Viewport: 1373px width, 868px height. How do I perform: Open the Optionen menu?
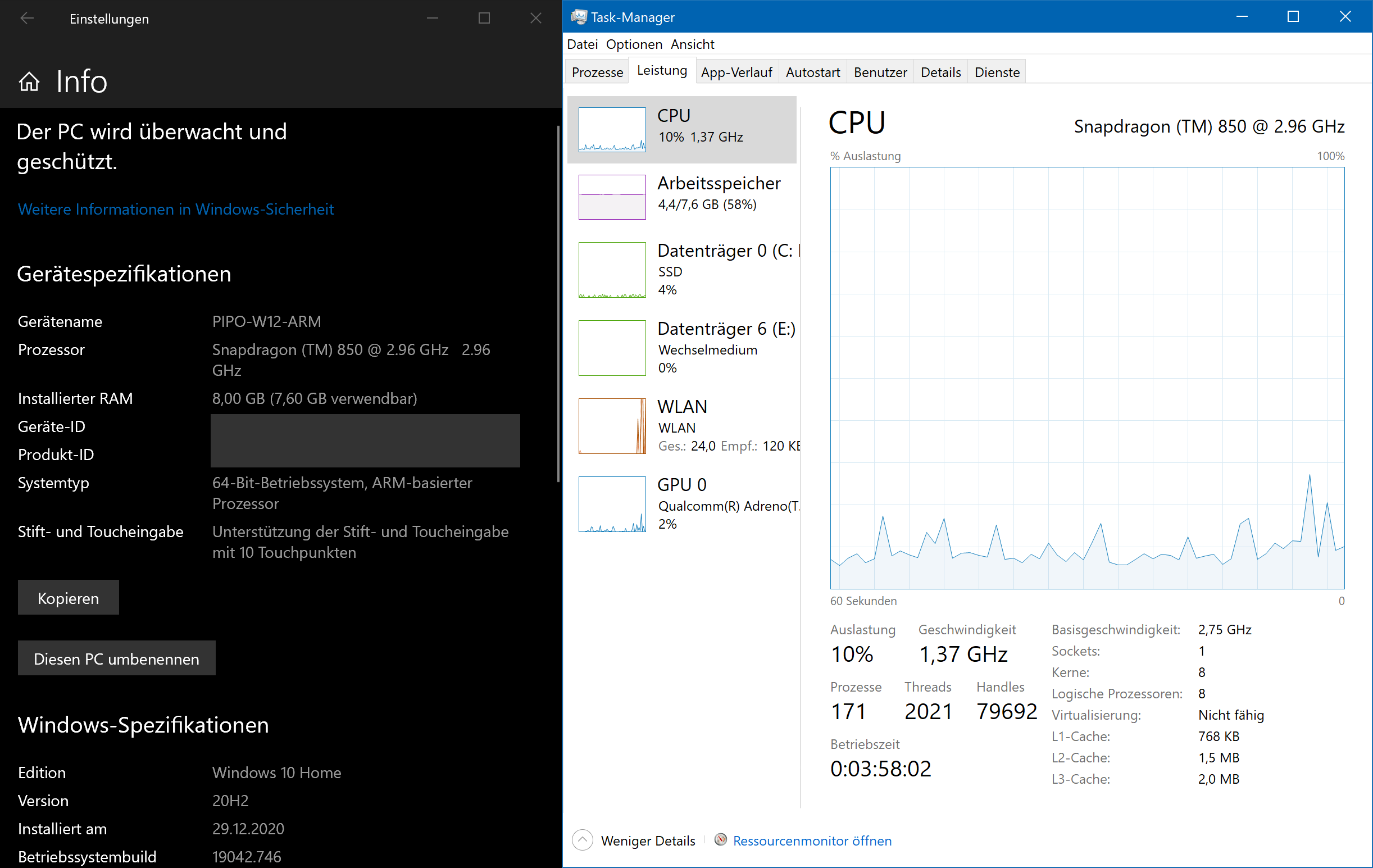pyautogui.click(x=634, y=44)
